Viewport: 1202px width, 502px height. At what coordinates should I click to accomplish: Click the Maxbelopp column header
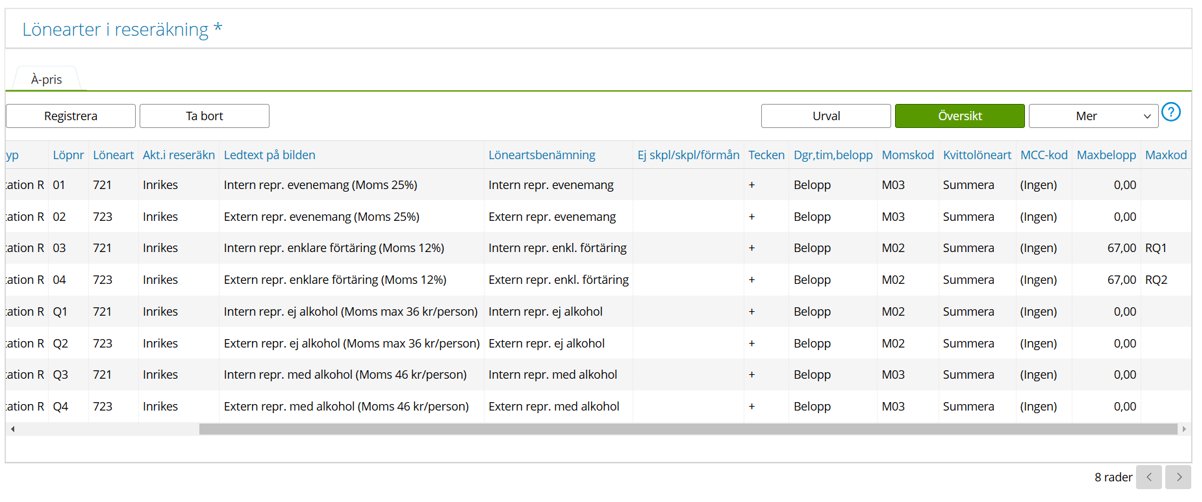1106,155
